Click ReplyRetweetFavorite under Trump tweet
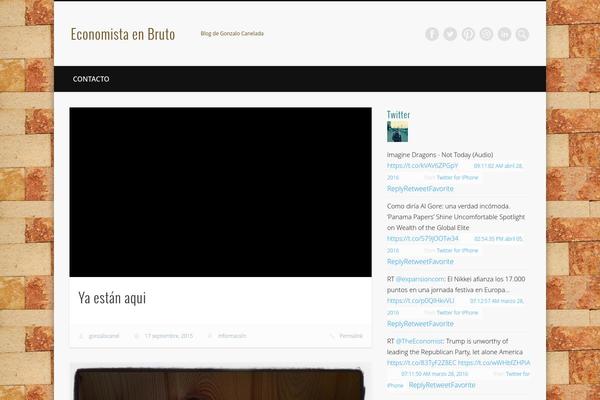The height and width of the screenshot is (400, 600). [x=442, y=385]
